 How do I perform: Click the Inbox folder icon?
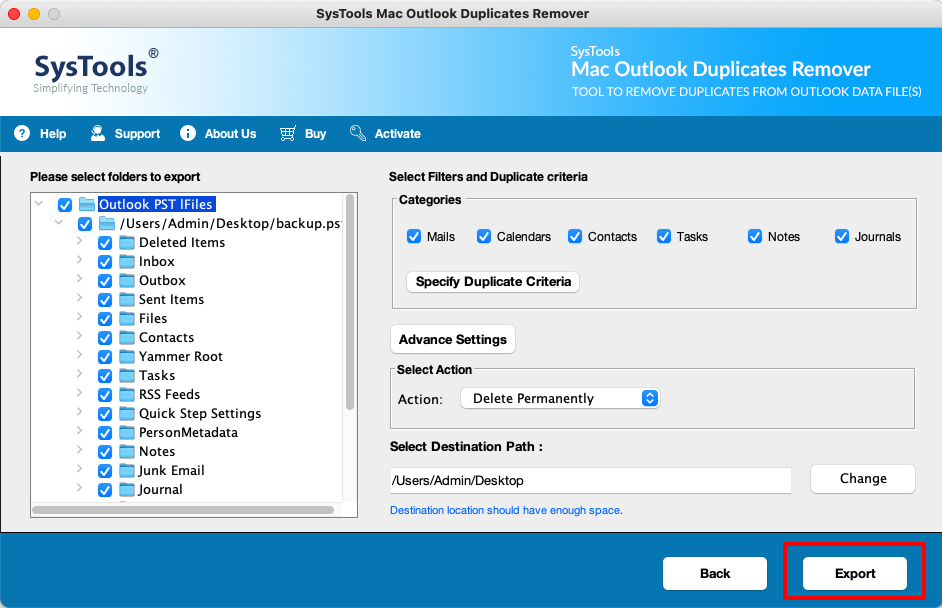coord(127,262)
